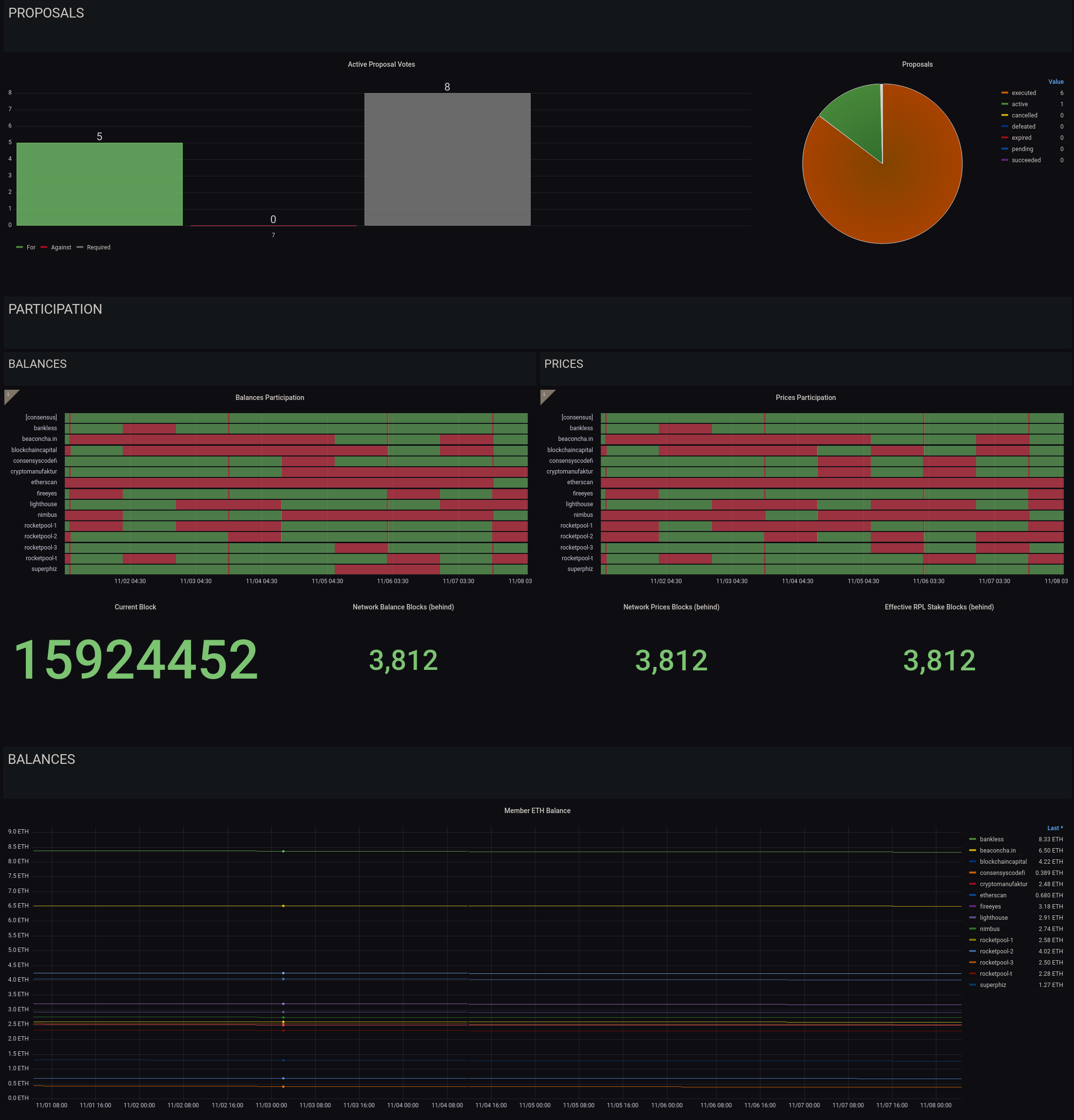
Task: Open Current Block panel title menu
Action: coord(135,607)
